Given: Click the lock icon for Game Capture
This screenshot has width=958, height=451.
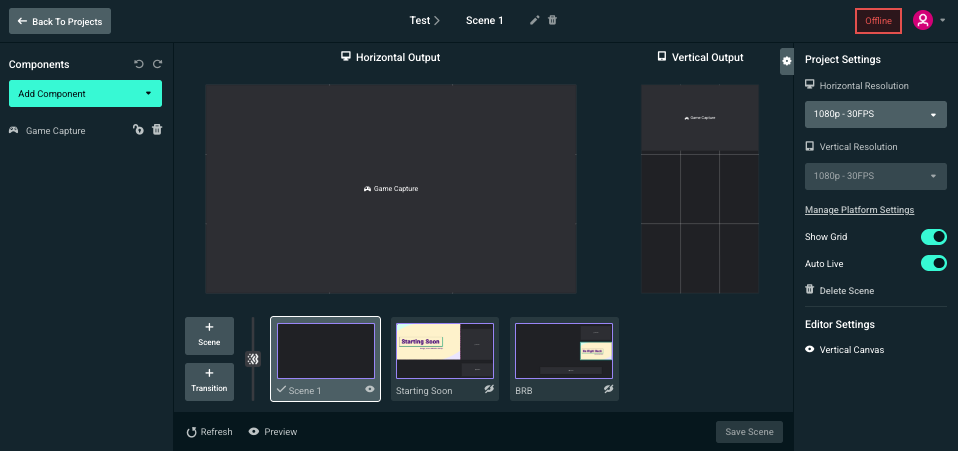Looking at the screenshot, I should 138,129.
